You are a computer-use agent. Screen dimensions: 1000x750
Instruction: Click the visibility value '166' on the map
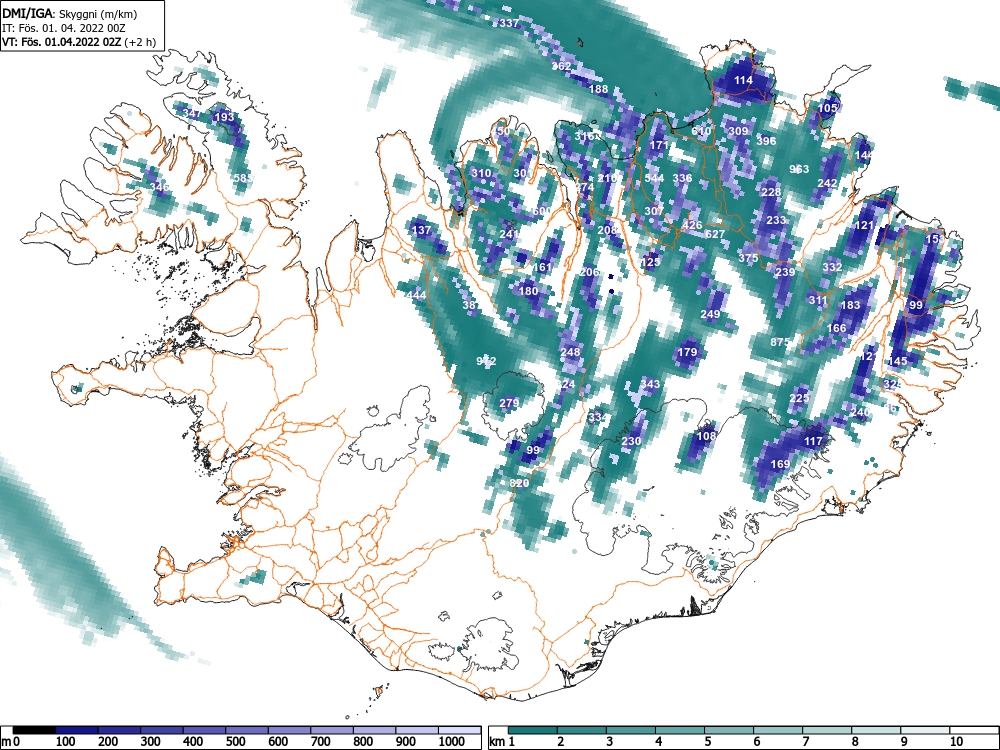(x=836, y=328)
